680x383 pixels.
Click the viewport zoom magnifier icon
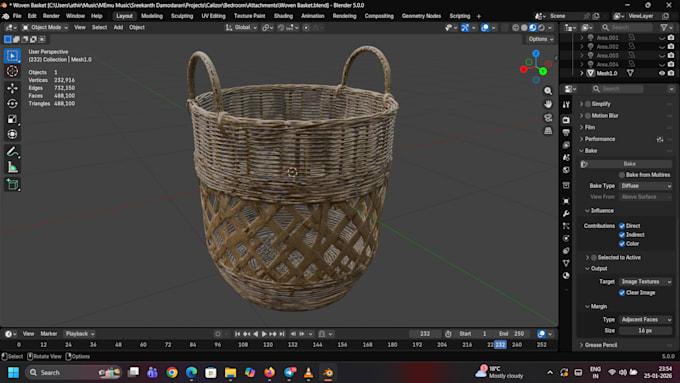click(548, 91)
